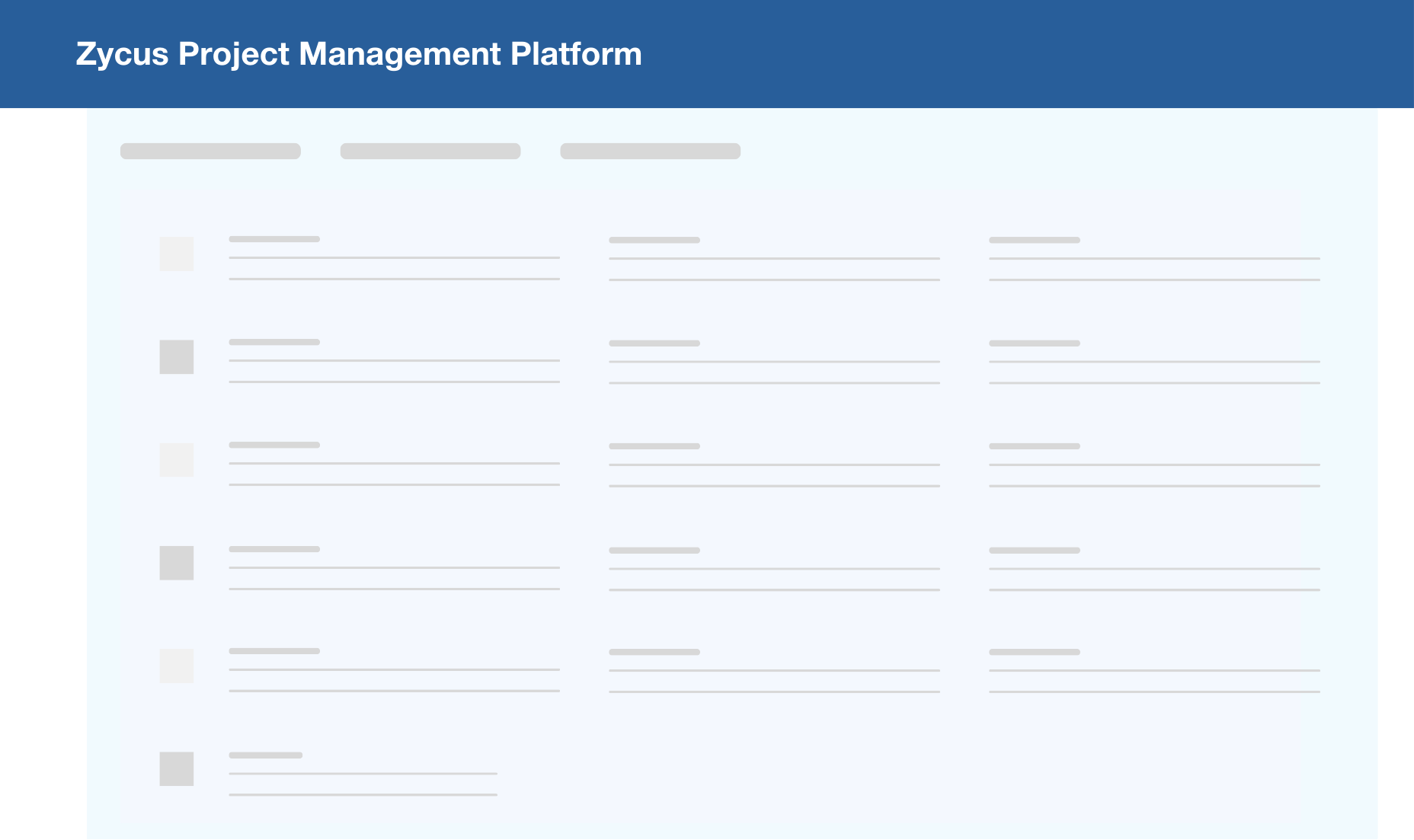
Task: Click the Zycus Project Management Platform title
Action: click(359, 54)
